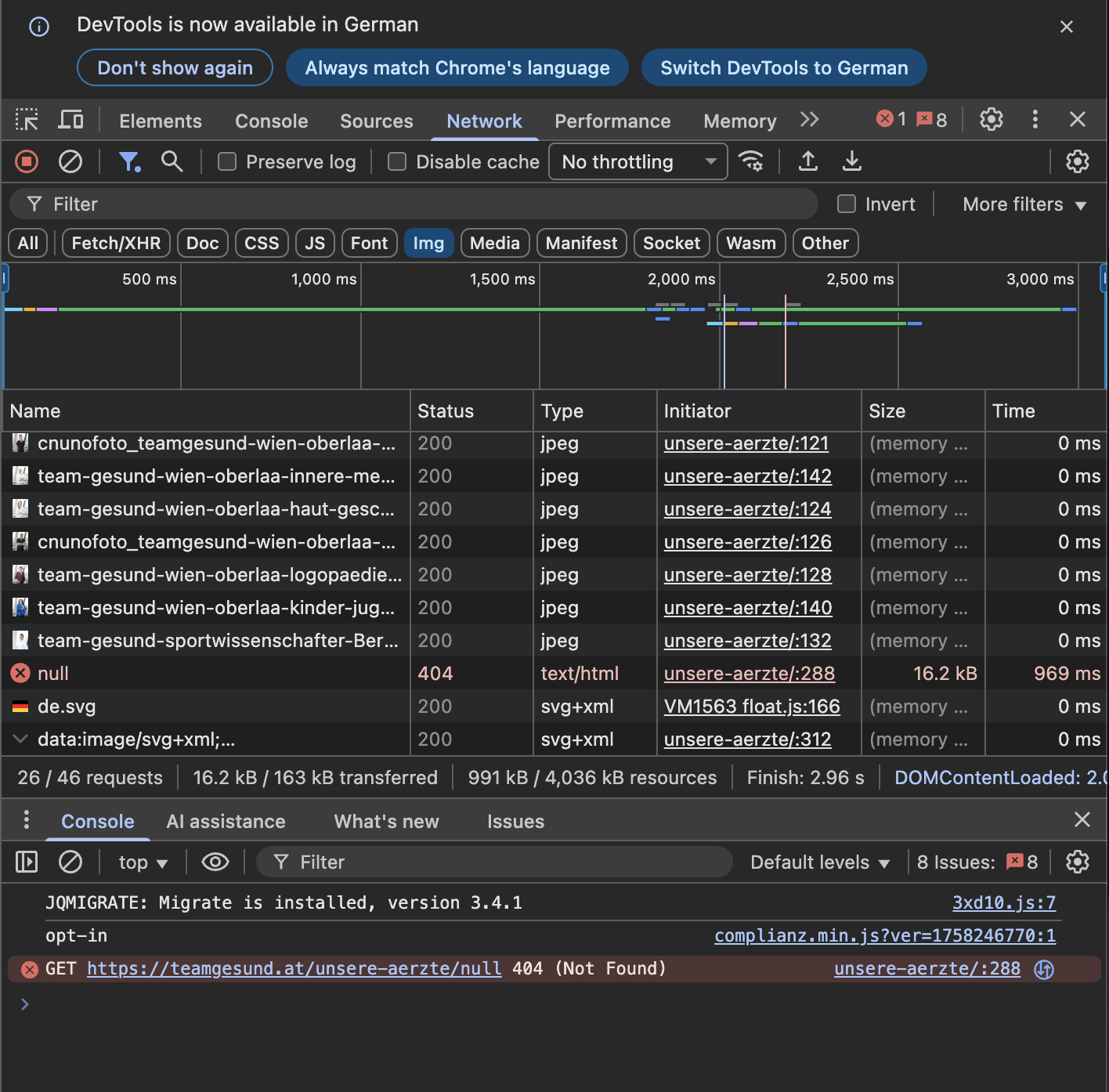Click the export HAR download icon
Viewport: 1109px width, 1092px height.
click(851, 162)
